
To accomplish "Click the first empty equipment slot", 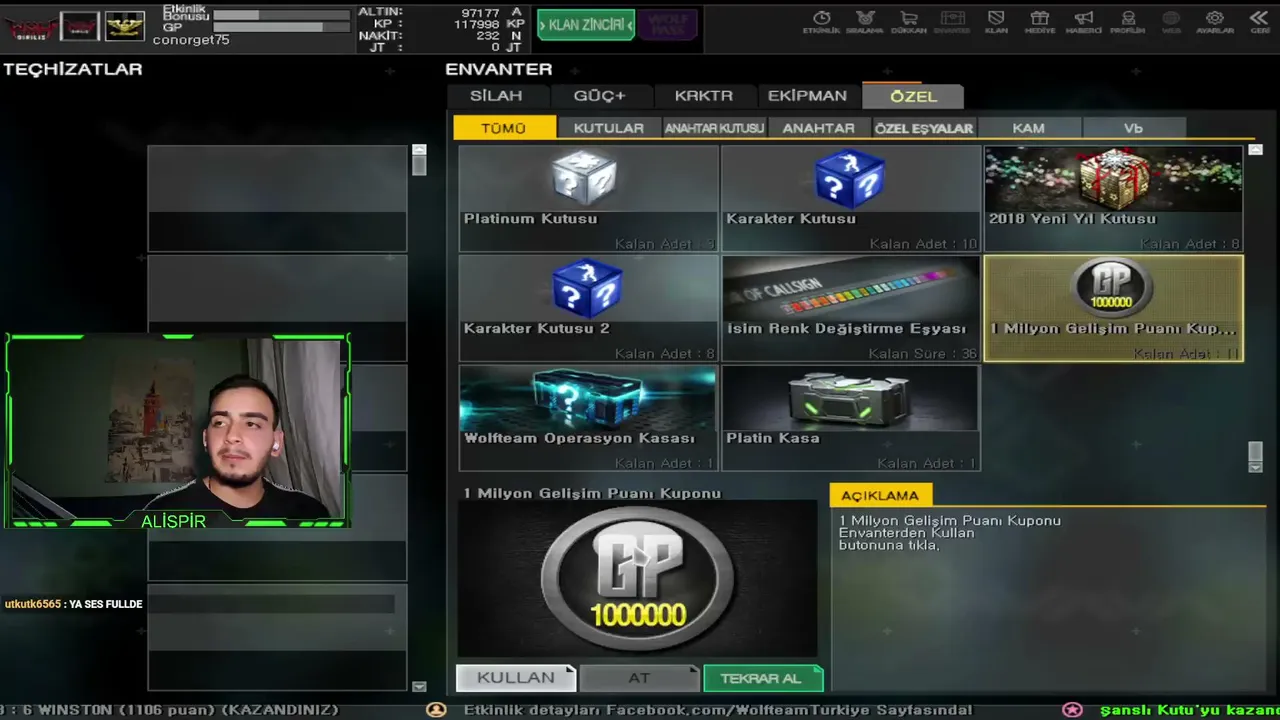I will click(277, 198).
